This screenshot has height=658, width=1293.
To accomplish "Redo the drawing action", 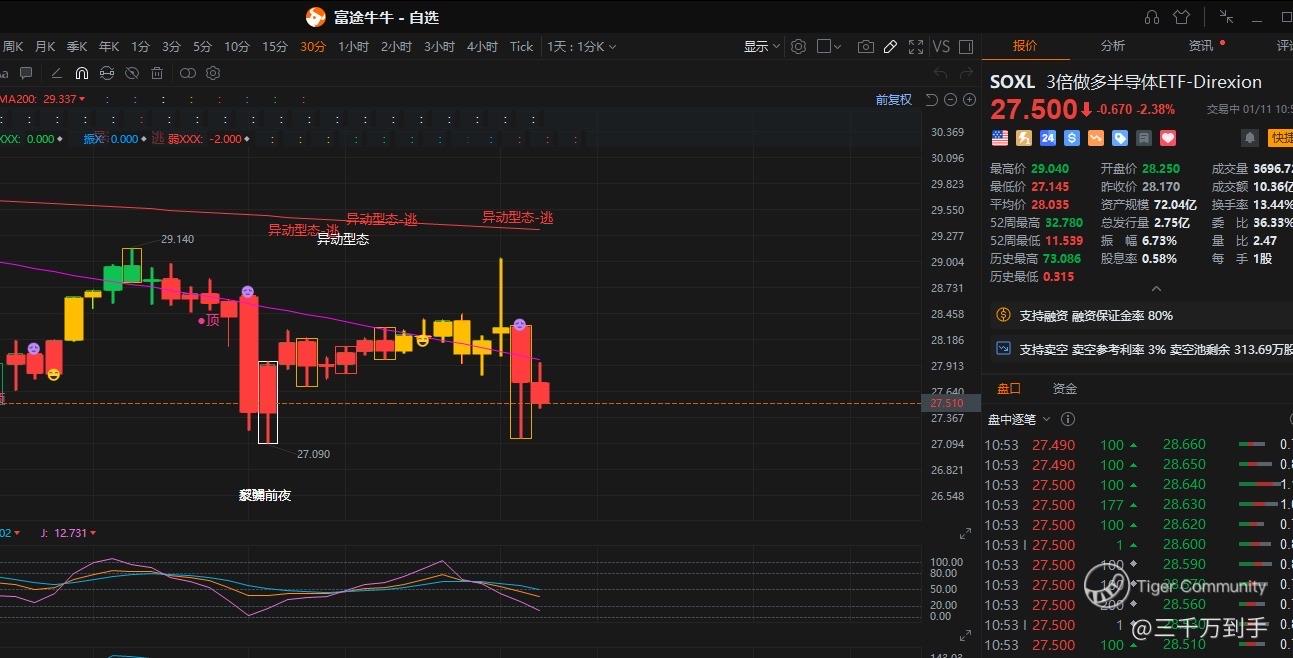I will coord(965,73).
